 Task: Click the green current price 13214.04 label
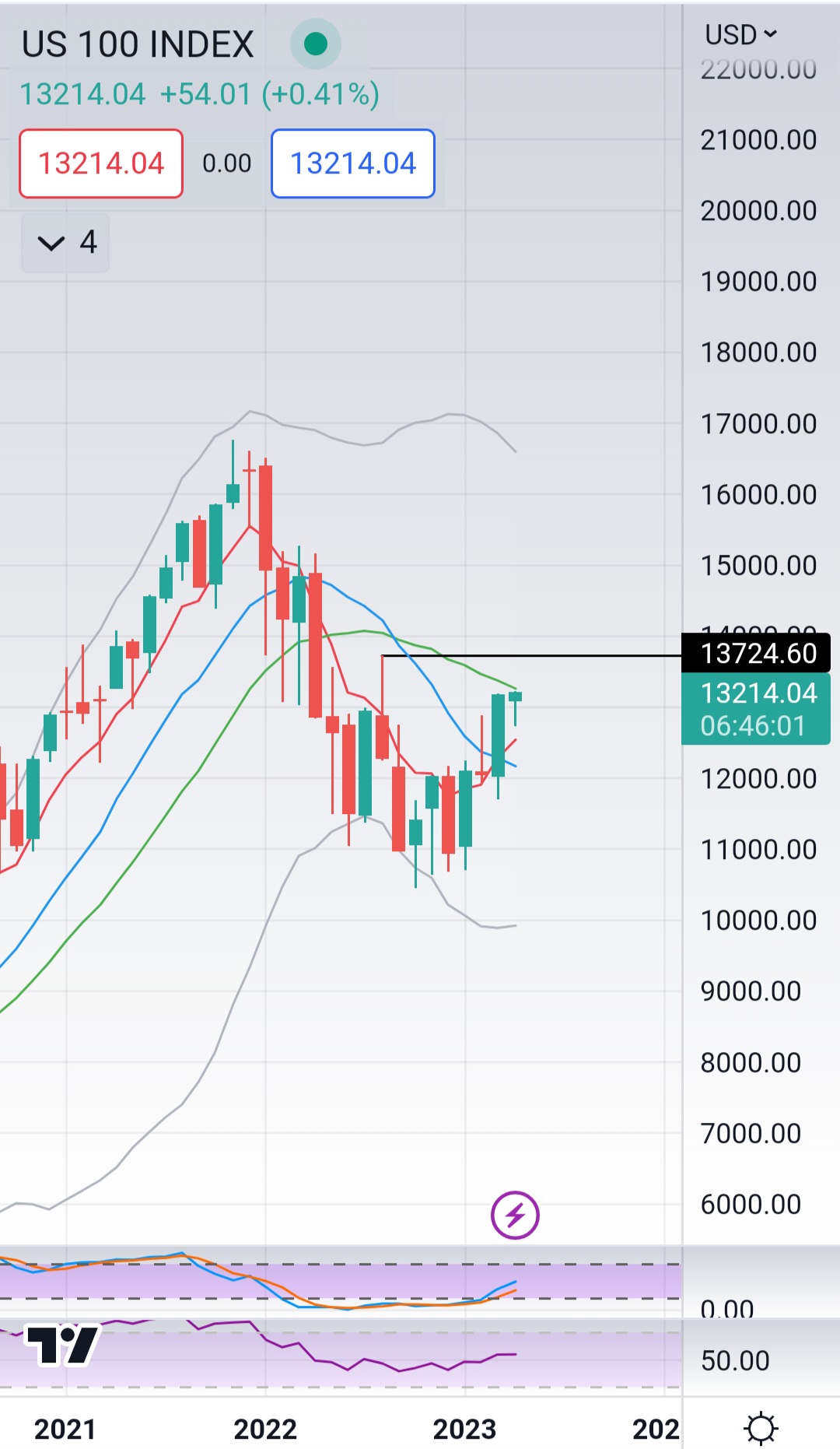click(758, 708)
